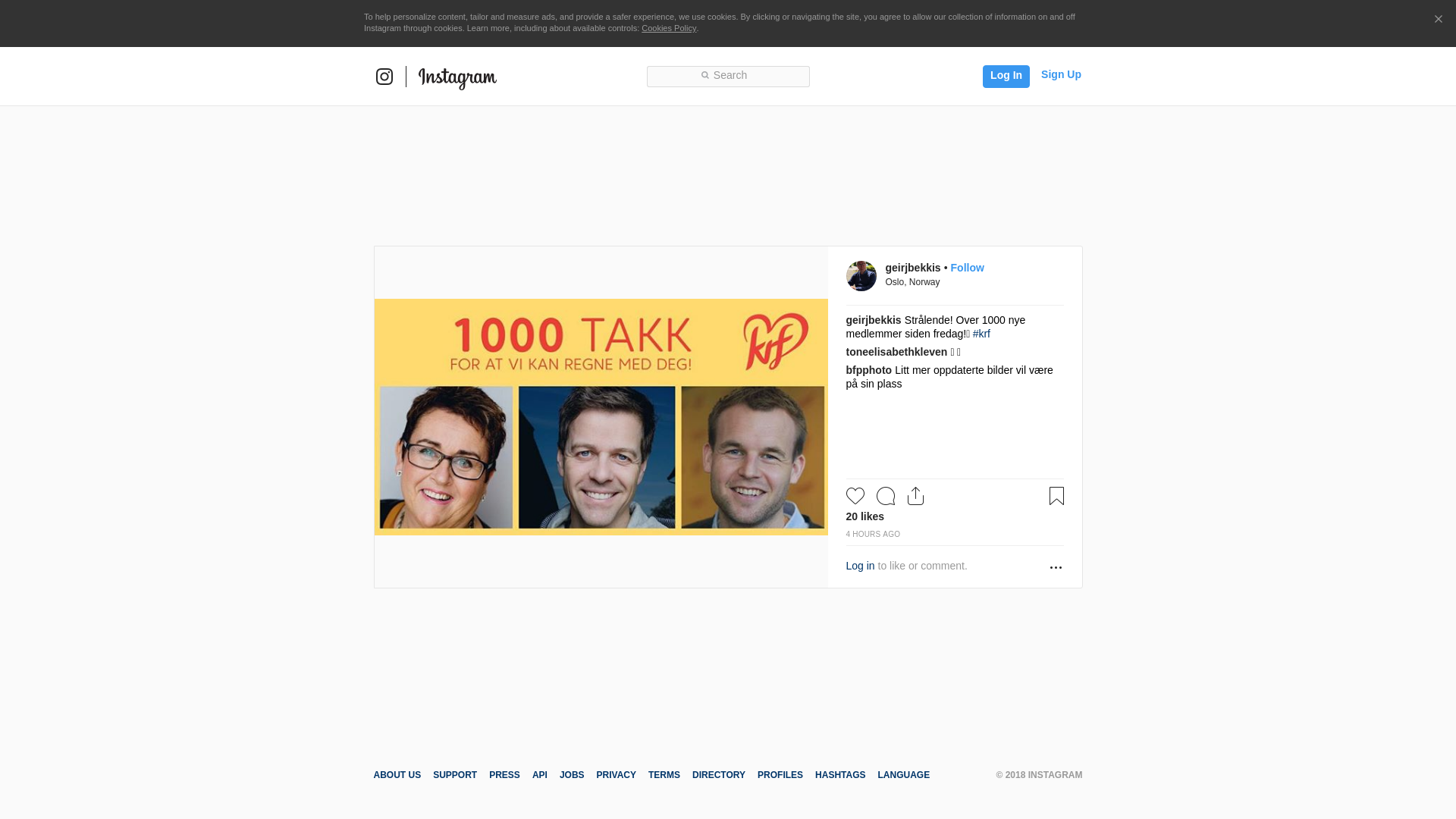
Task: Open the ABOUT US footer link
Action: click(397, 775)
